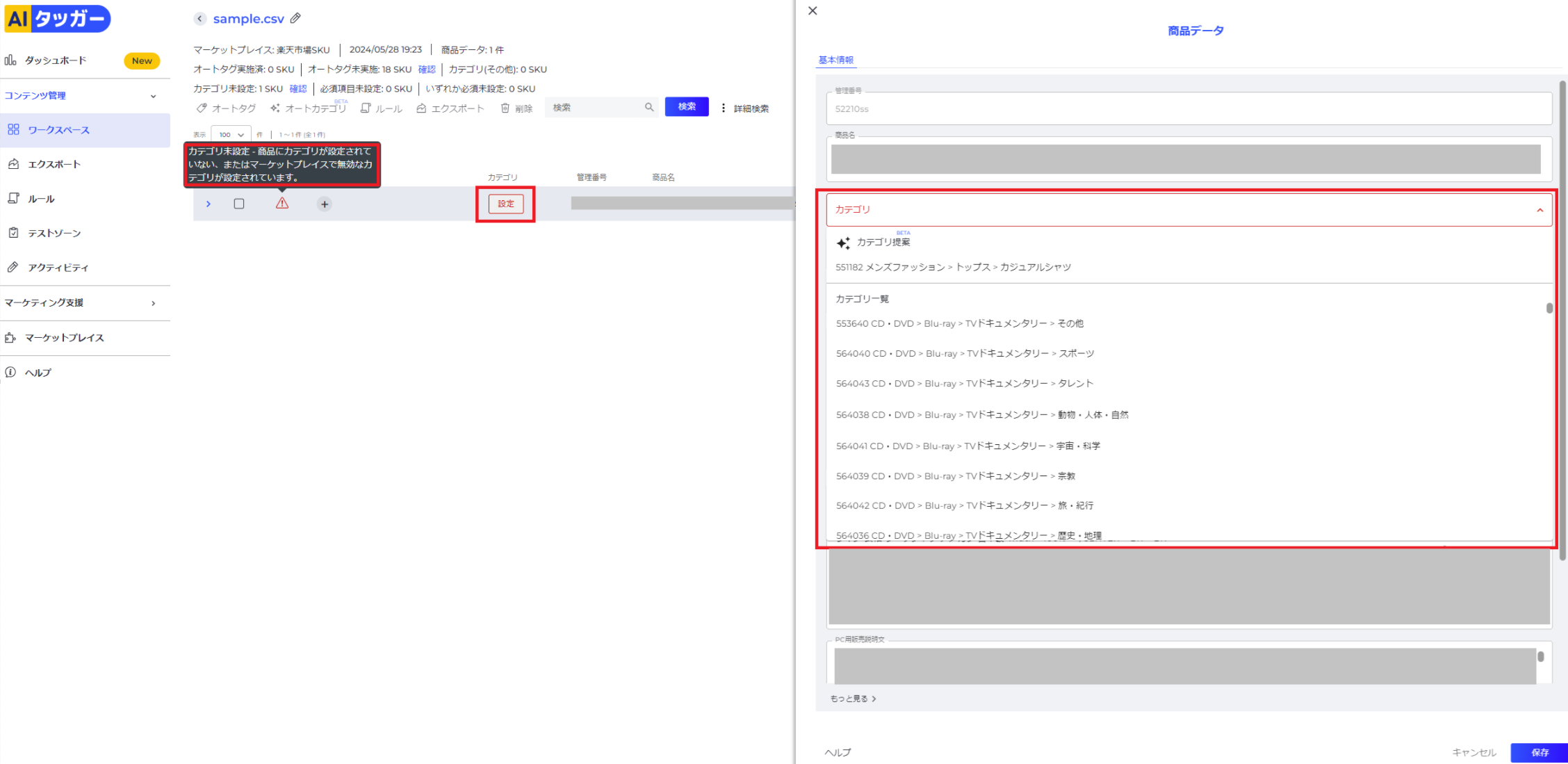Click the sparkle オートカテゴリ toolbar icon
The image size is (1568, 764).
click(x=275, y=108)
